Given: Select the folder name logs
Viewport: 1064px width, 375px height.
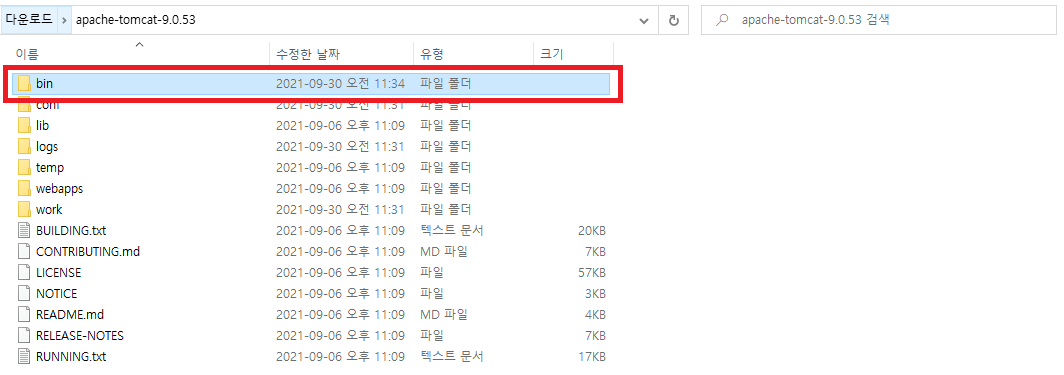Looking at the screenshot, I should 47,146.
